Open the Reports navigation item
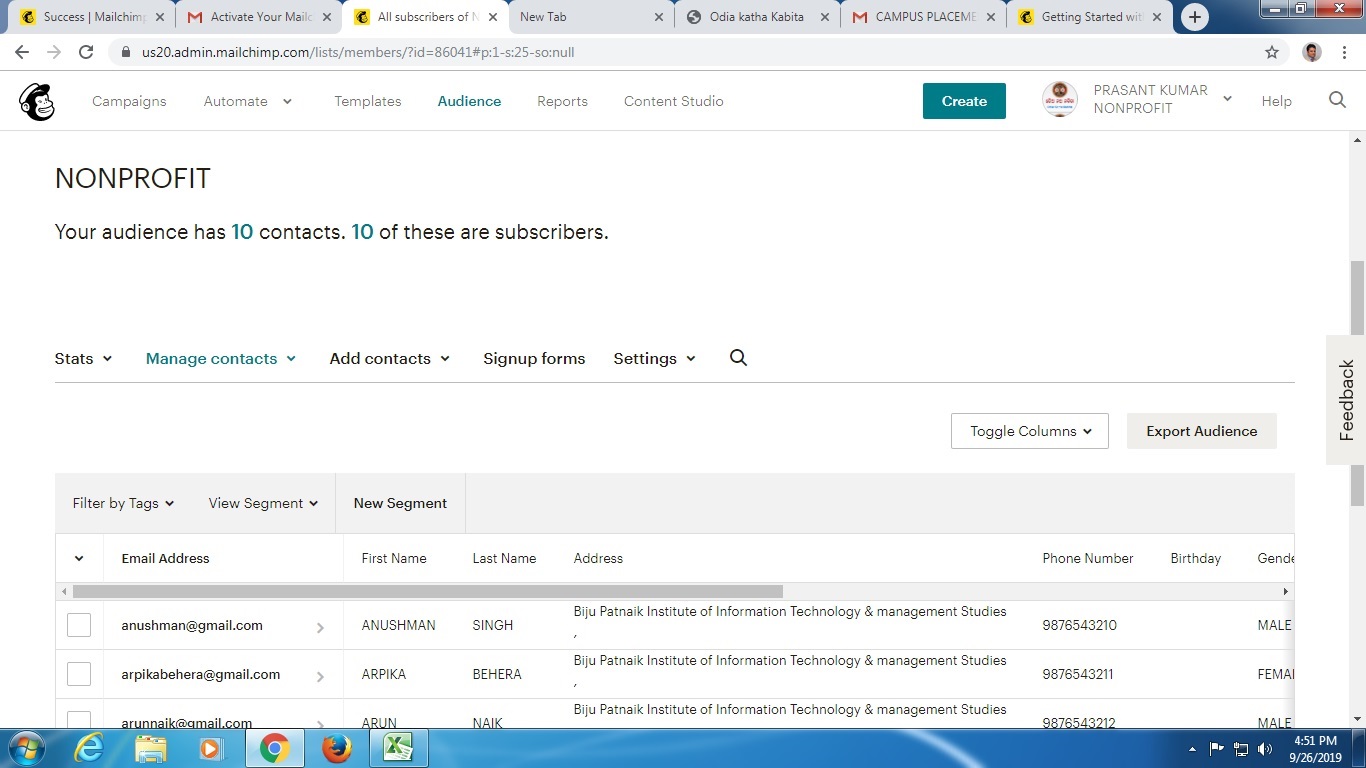 pos(562,101)
